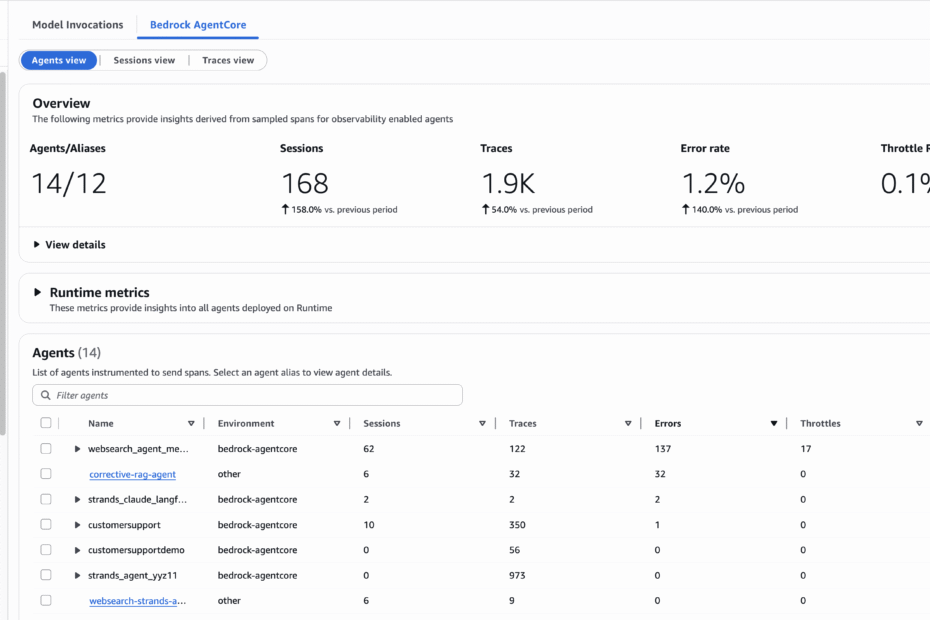This screenshot has width=930, height=620.
Task: Expand the strands_agent_yyz11 agent row
Action: [77, 576]
